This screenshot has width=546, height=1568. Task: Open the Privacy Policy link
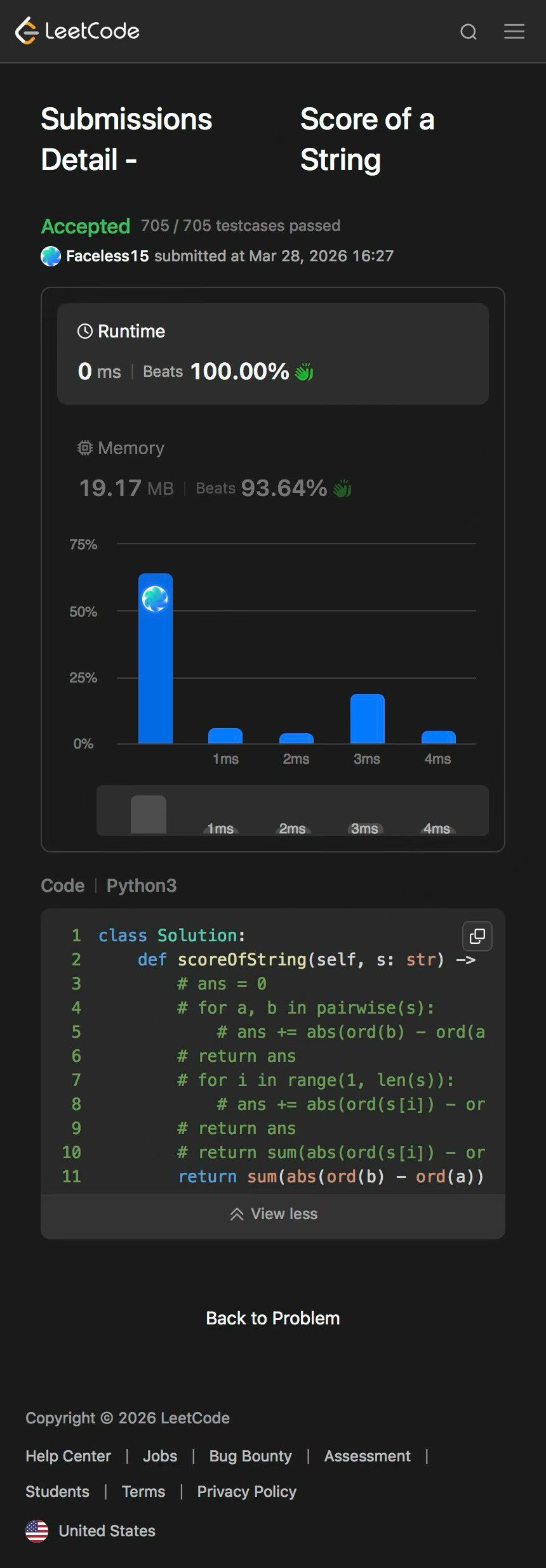246,1491
